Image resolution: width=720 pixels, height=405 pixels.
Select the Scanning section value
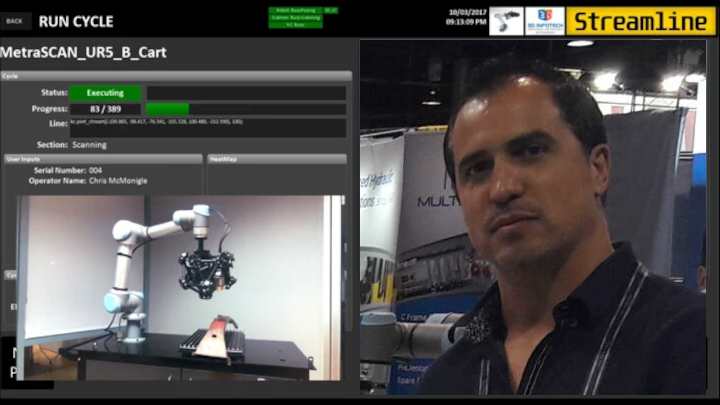[x=90, y=145]
